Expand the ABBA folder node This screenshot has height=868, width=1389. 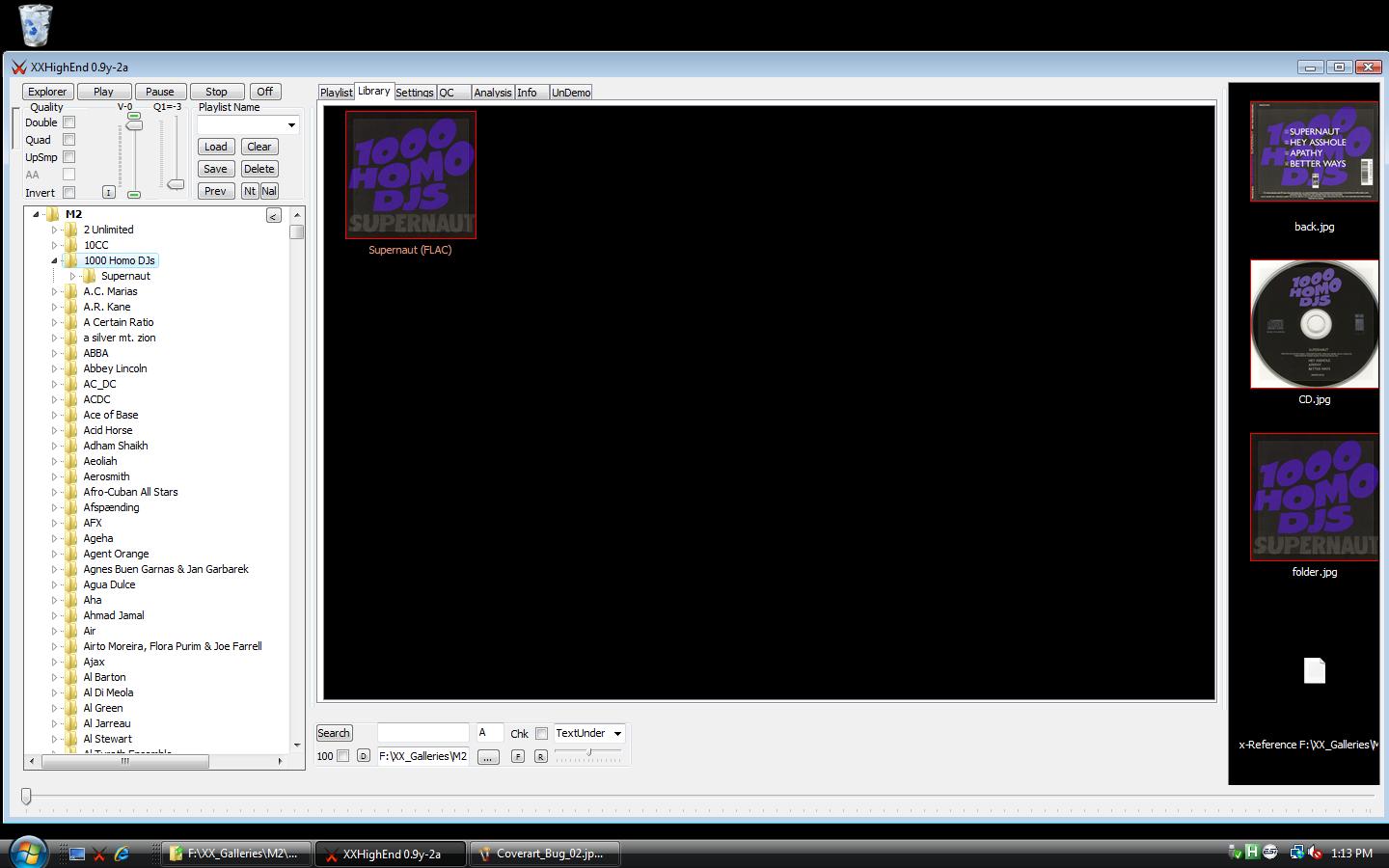pos(54,353)
